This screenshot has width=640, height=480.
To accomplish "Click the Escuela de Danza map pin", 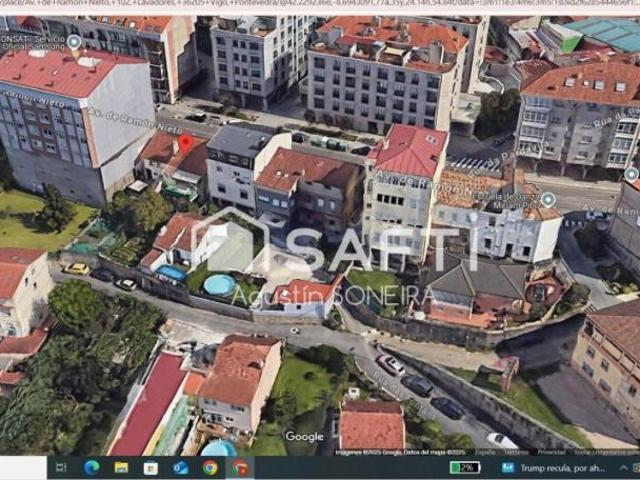I will pos(547,200).
